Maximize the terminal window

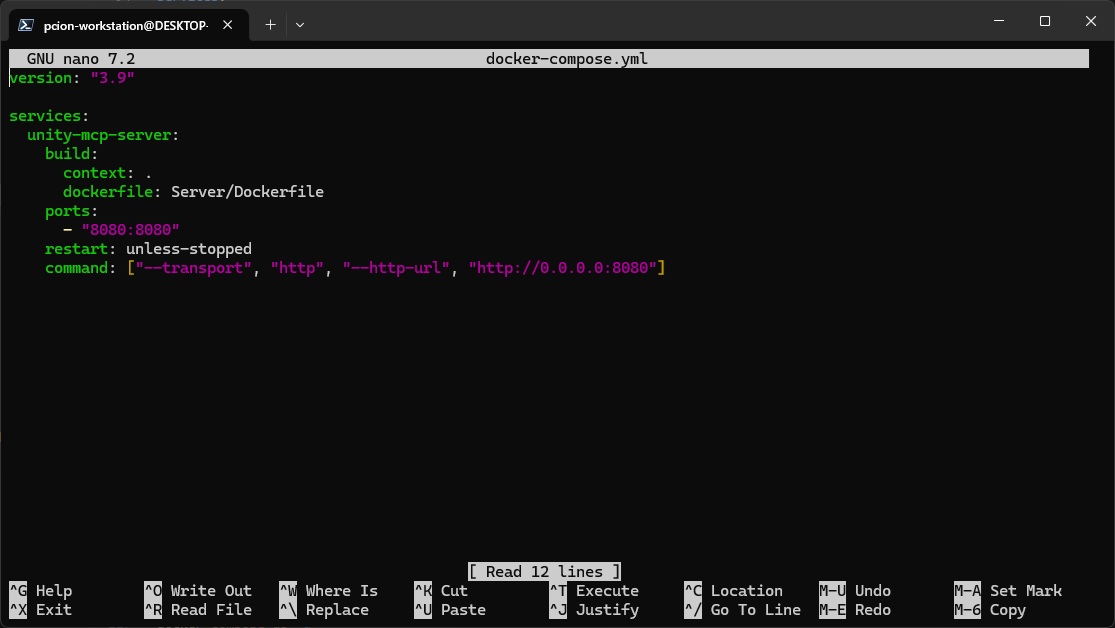pyautogui.click(x=1044, y=21)
